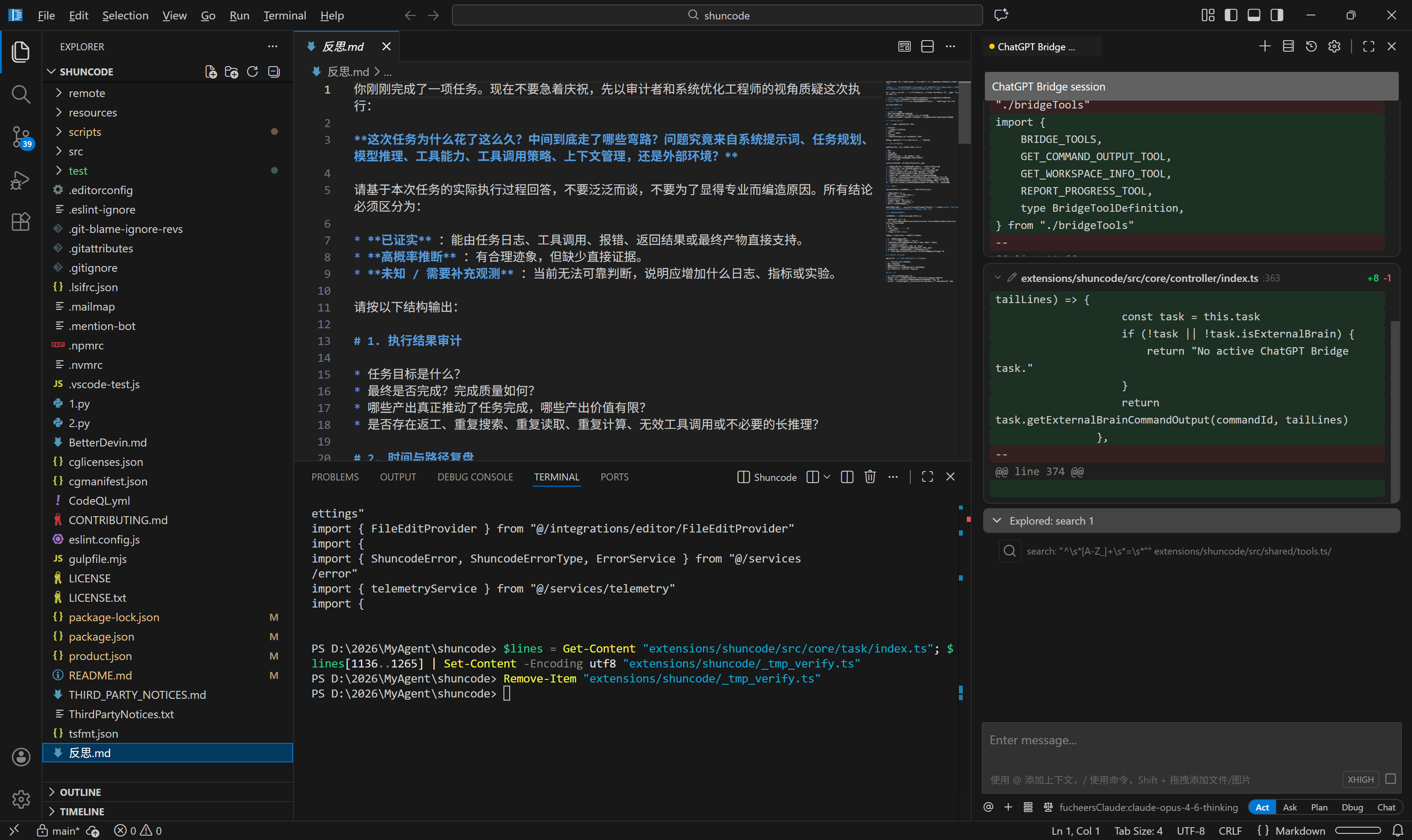Maximize the terminal panel size
This screenshot has height=840, width=1412.
coord(928,477)
